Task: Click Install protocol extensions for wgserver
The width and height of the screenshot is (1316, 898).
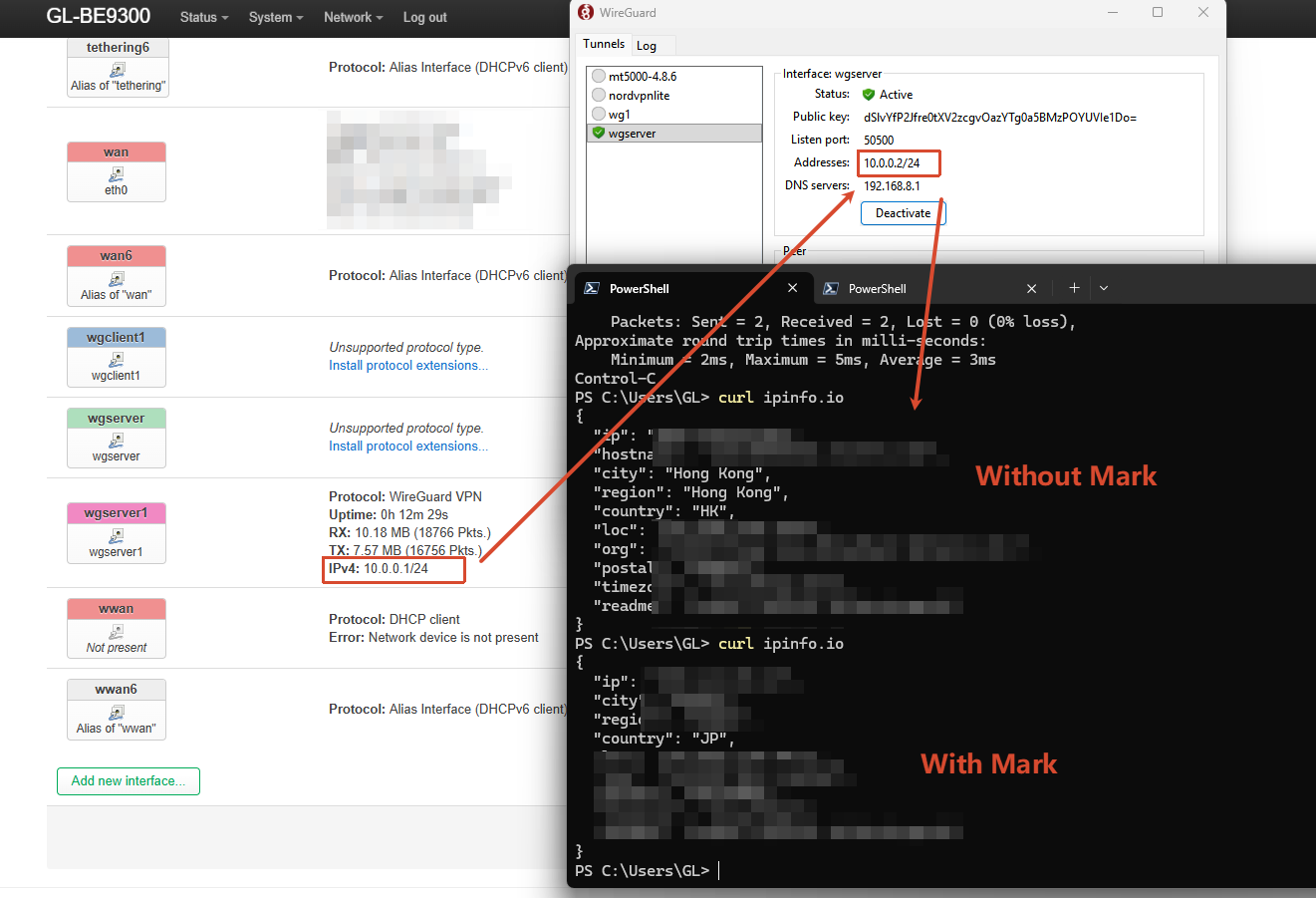Action: [408, 447]
